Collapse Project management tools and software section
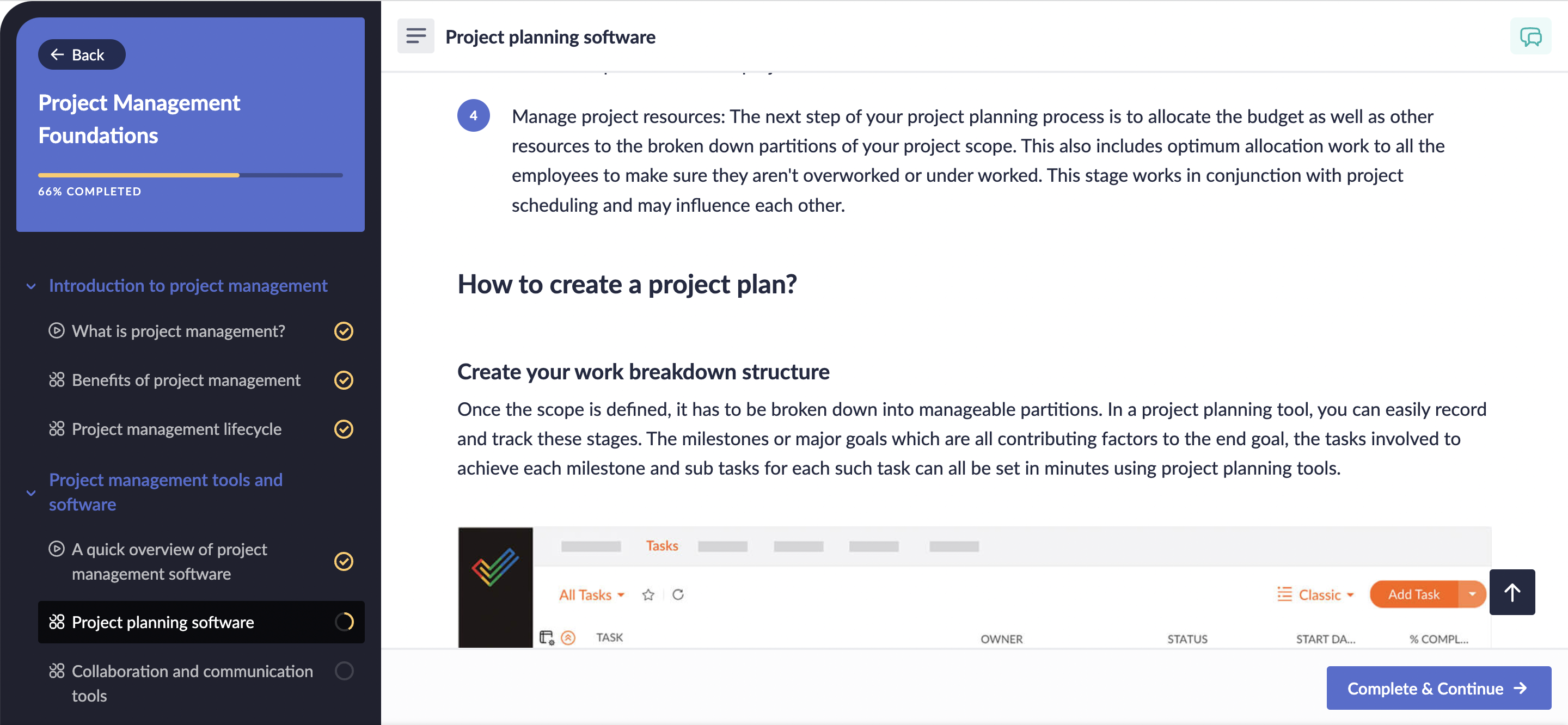This screenshot has width=1568, height=725. (31, 493)
